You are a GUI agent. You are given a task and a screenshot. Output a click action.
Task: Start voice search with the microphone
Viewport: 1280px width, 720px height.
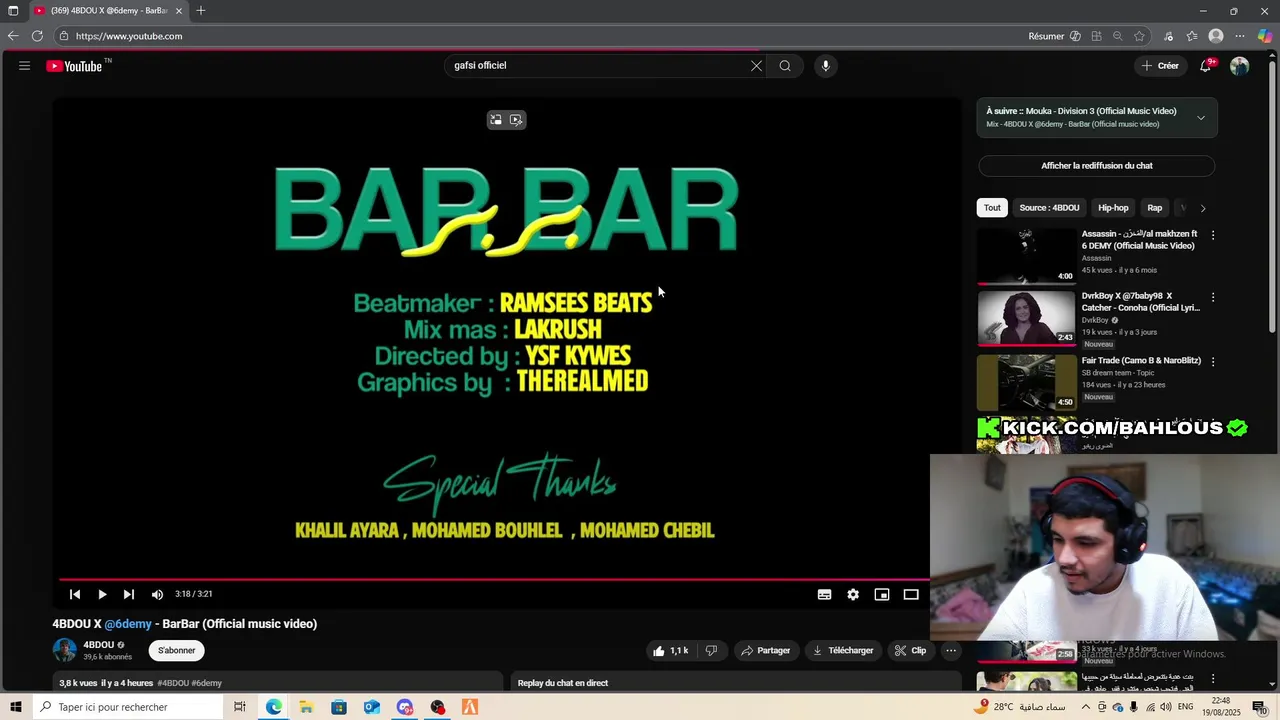point(825,66)
